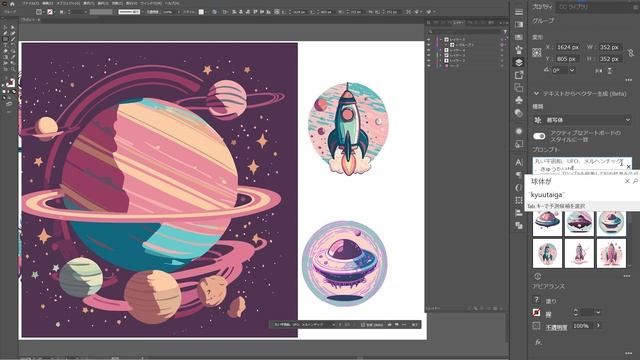Expand the opacity 100% arrow

(598, 326)
